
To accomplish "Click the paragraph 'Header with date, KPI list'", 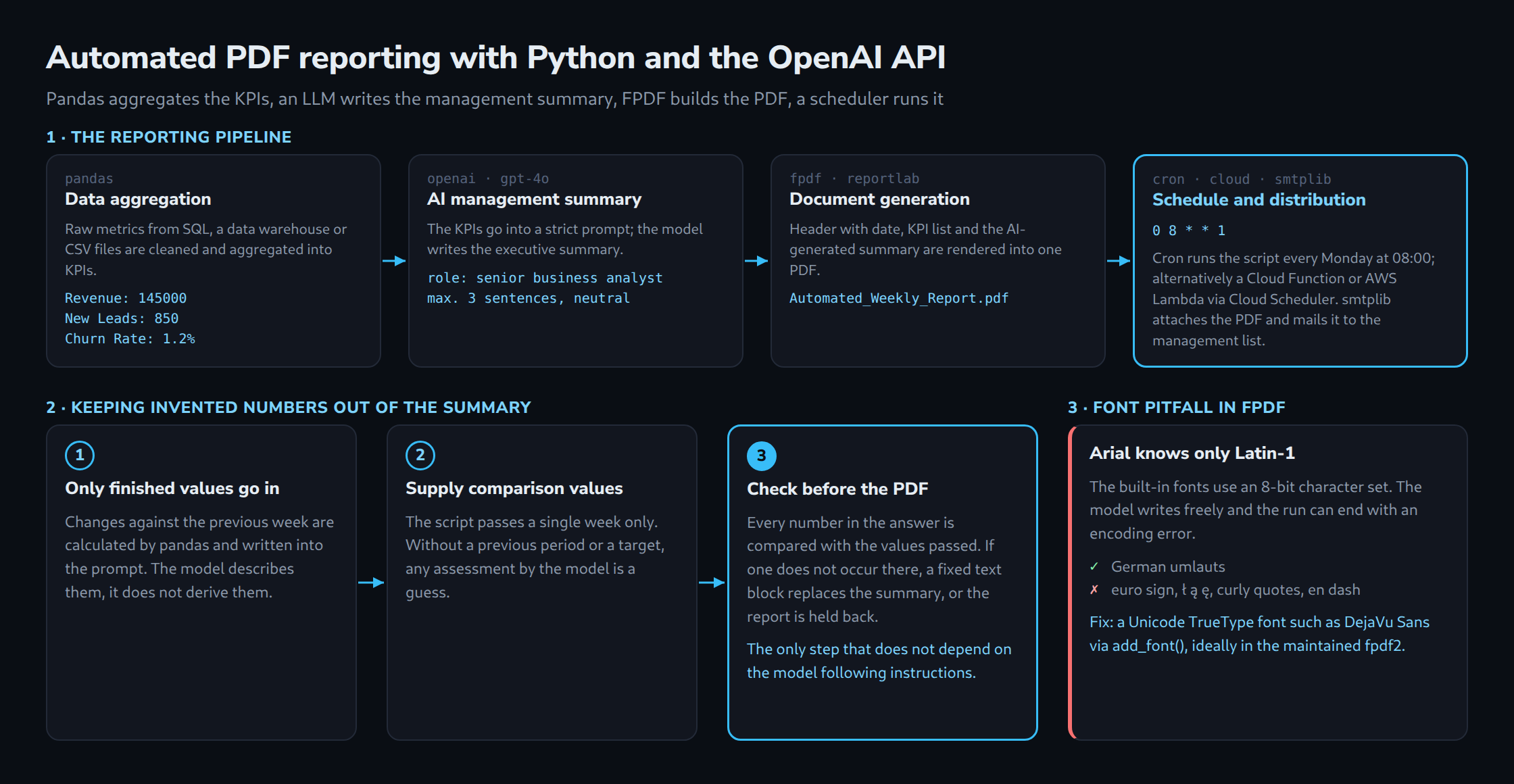I will (926, 249).
